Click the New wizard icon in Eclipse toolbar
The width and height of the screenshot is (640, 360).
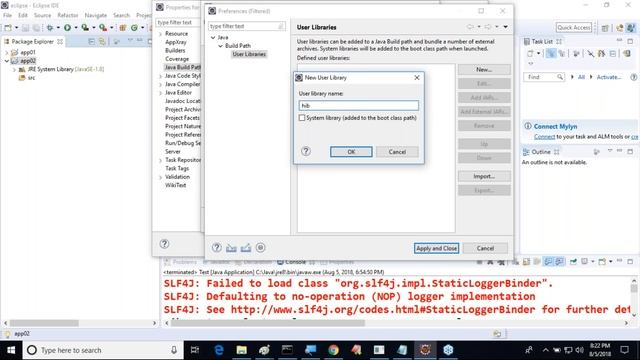[8, 28]
